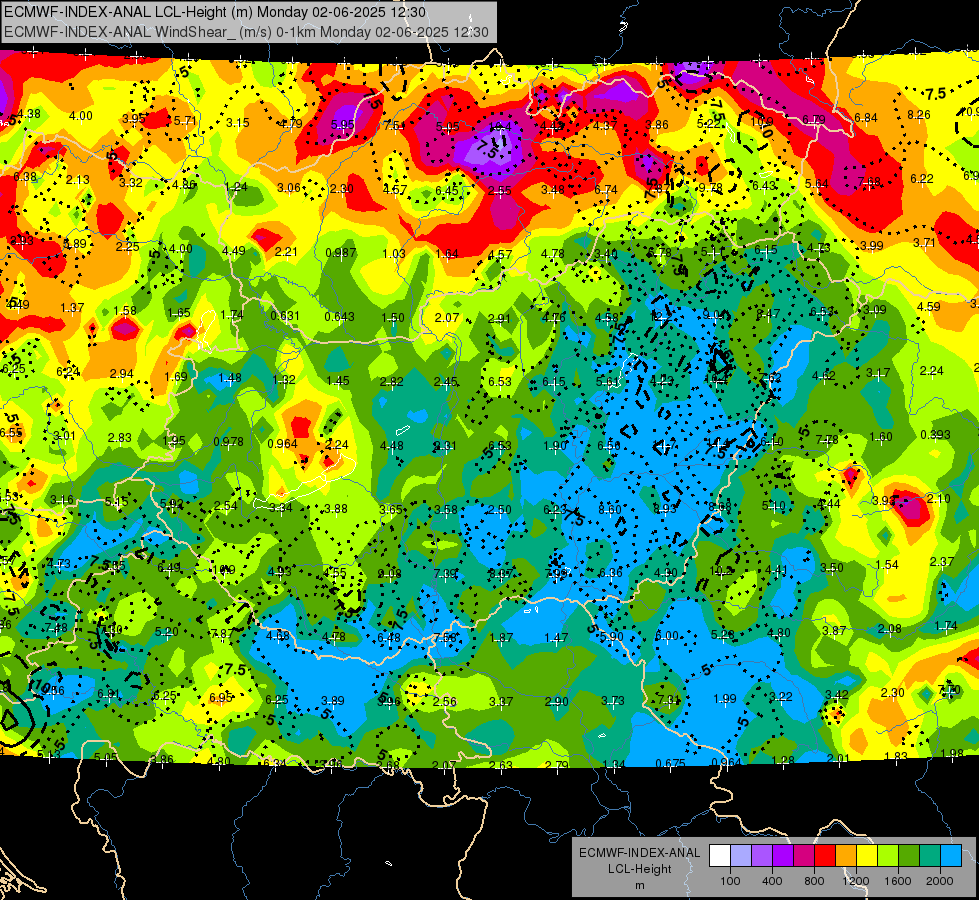Image resolution: width=979 pixels, height=900 pixels.
Task: Click the wind shear value '1.03'
Action: [x=394, y=253]
